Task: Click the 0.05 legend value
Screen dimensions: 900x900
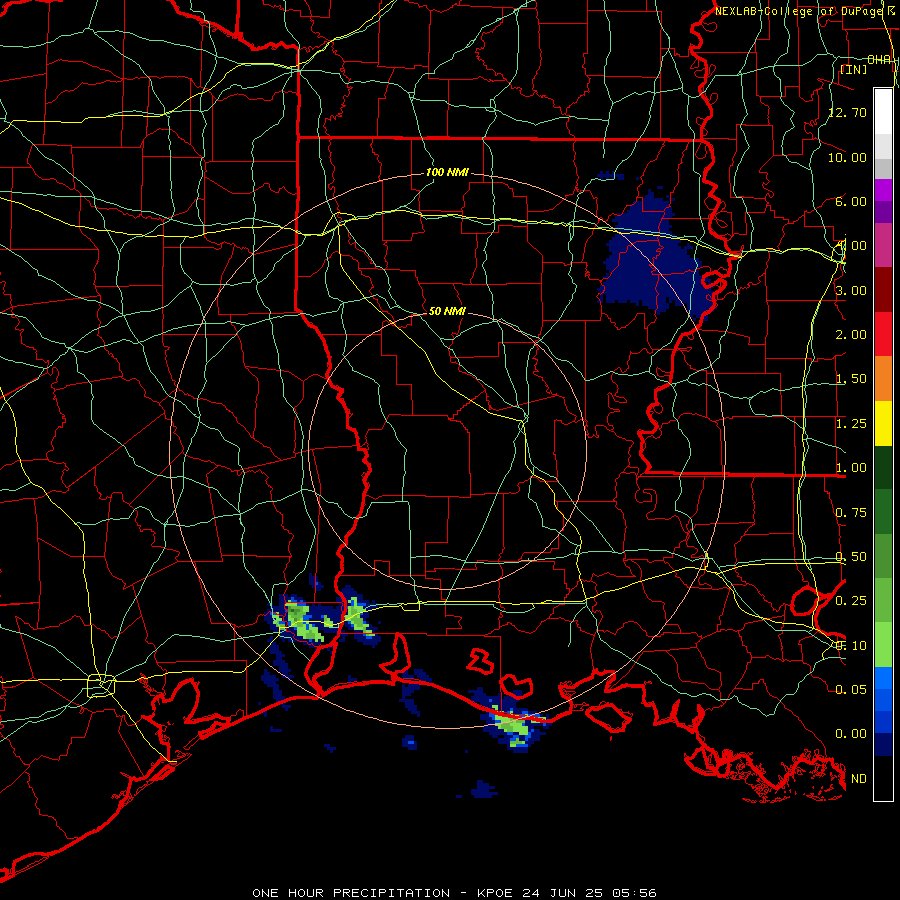Action: click(851, 689)
